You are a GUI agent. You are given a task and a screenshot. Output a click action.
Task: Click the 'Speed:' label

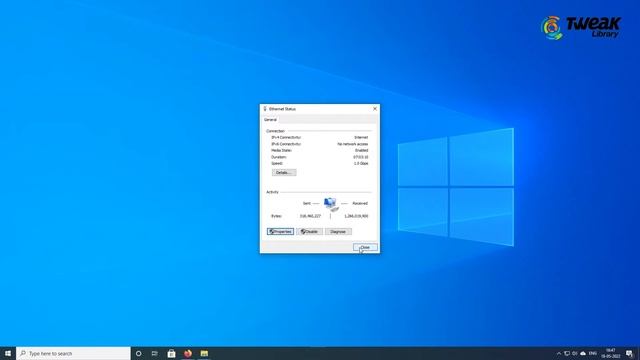click(x=277, y=163)
